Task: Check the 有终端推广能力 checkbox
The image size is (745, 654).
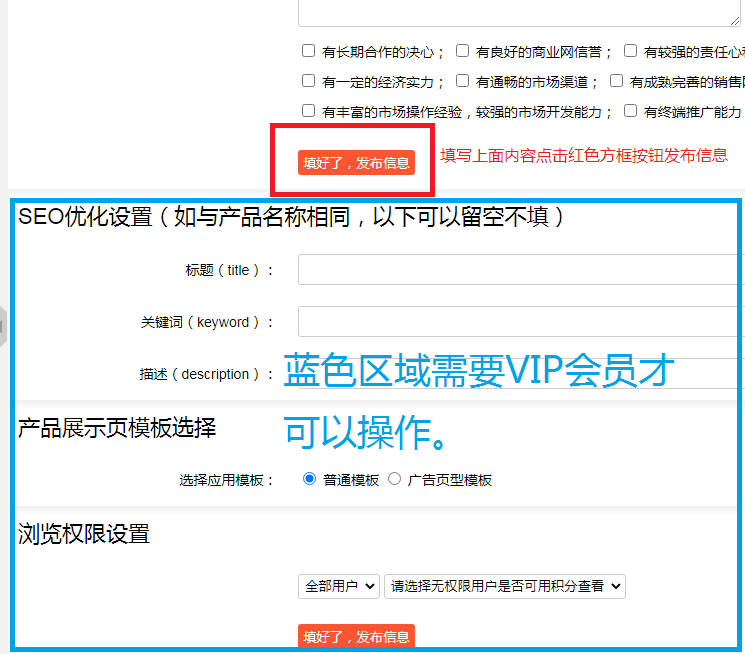Action: [x=630, y=111]
